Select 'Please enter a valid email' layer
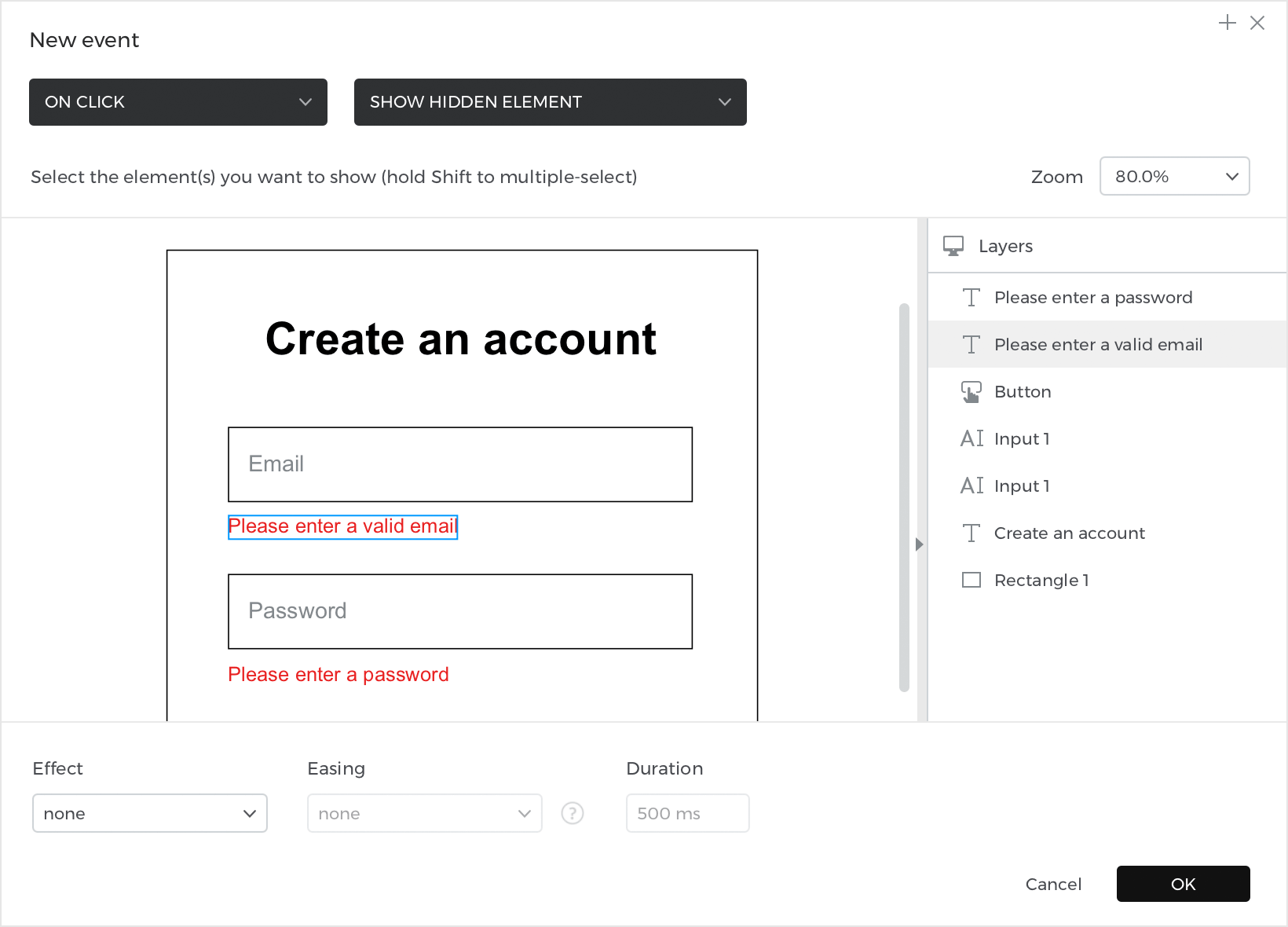 (x=1107, y=344)
